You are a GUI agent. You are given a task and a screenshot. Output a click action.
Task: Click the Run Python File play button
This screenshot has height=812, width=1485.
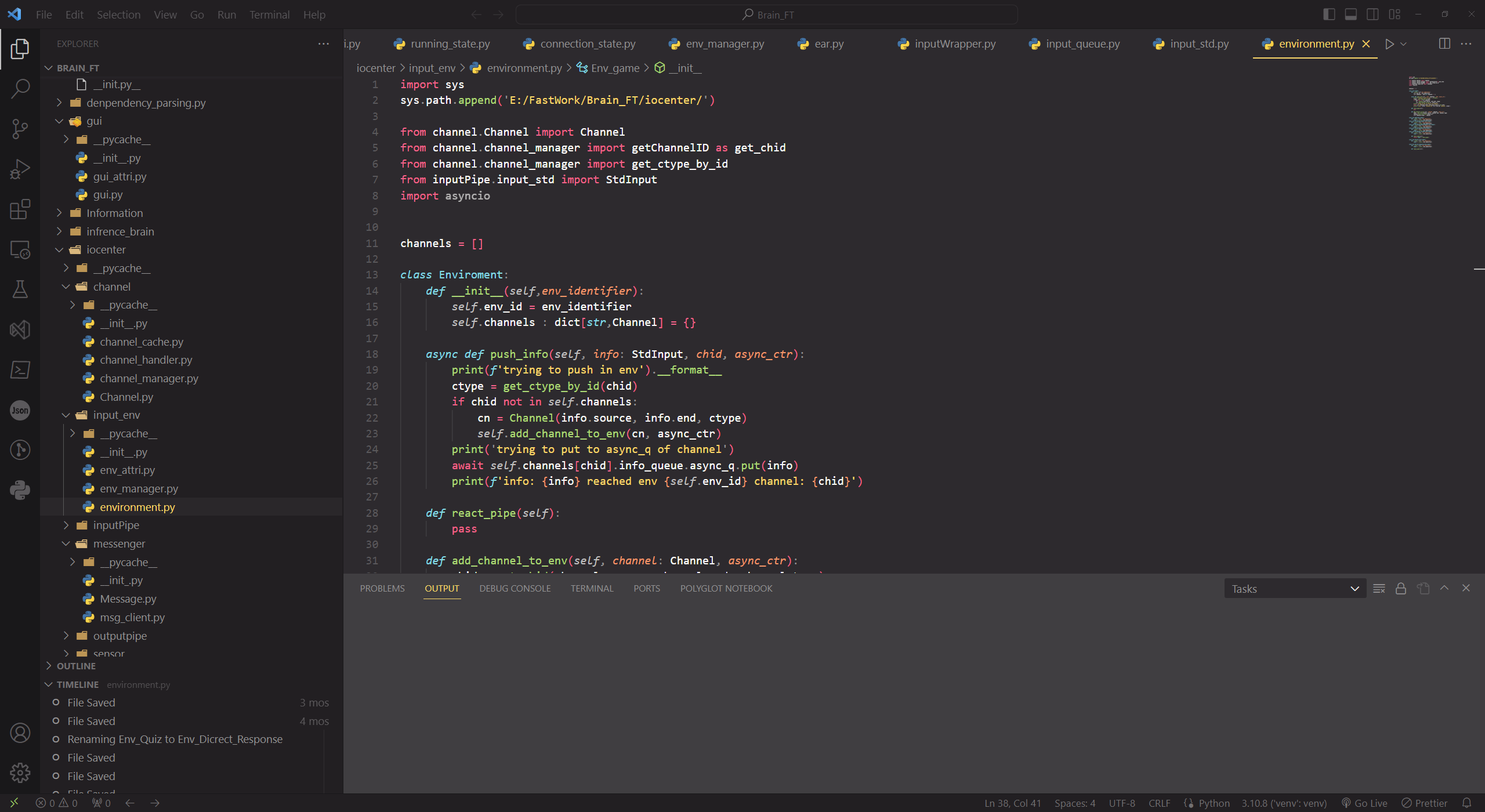click(1389, 44)
